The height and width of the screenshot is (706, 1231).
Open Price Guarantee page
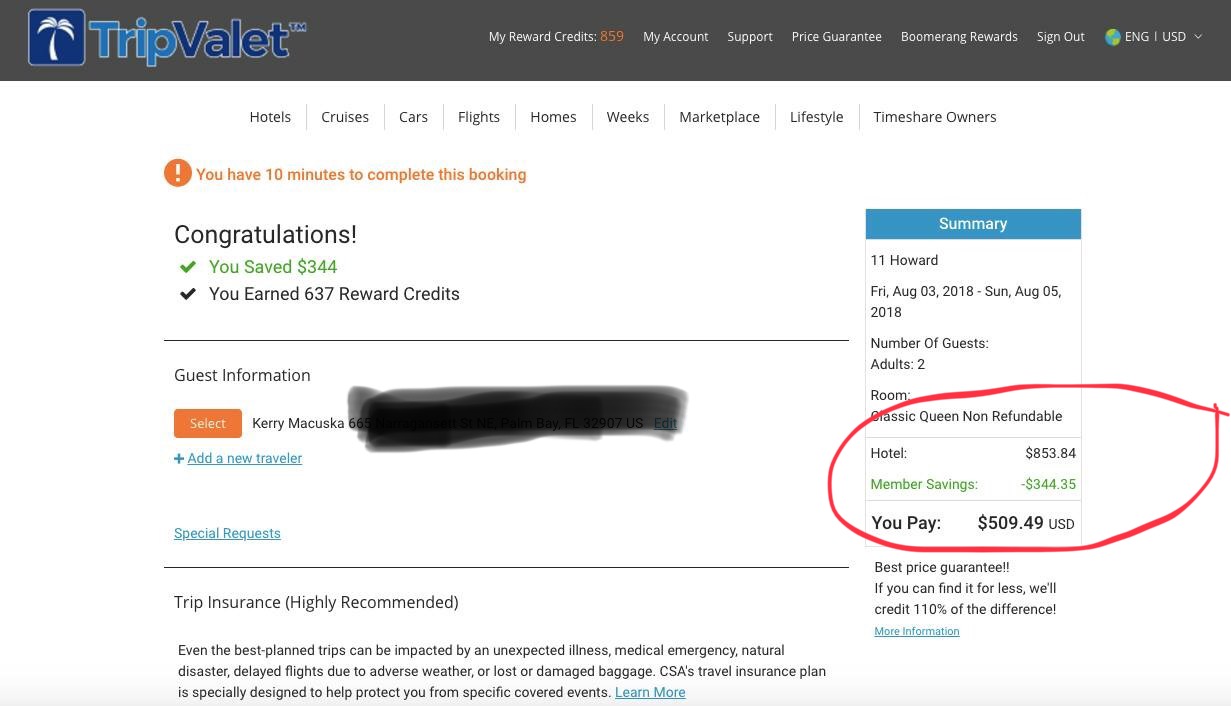[836, 37]
